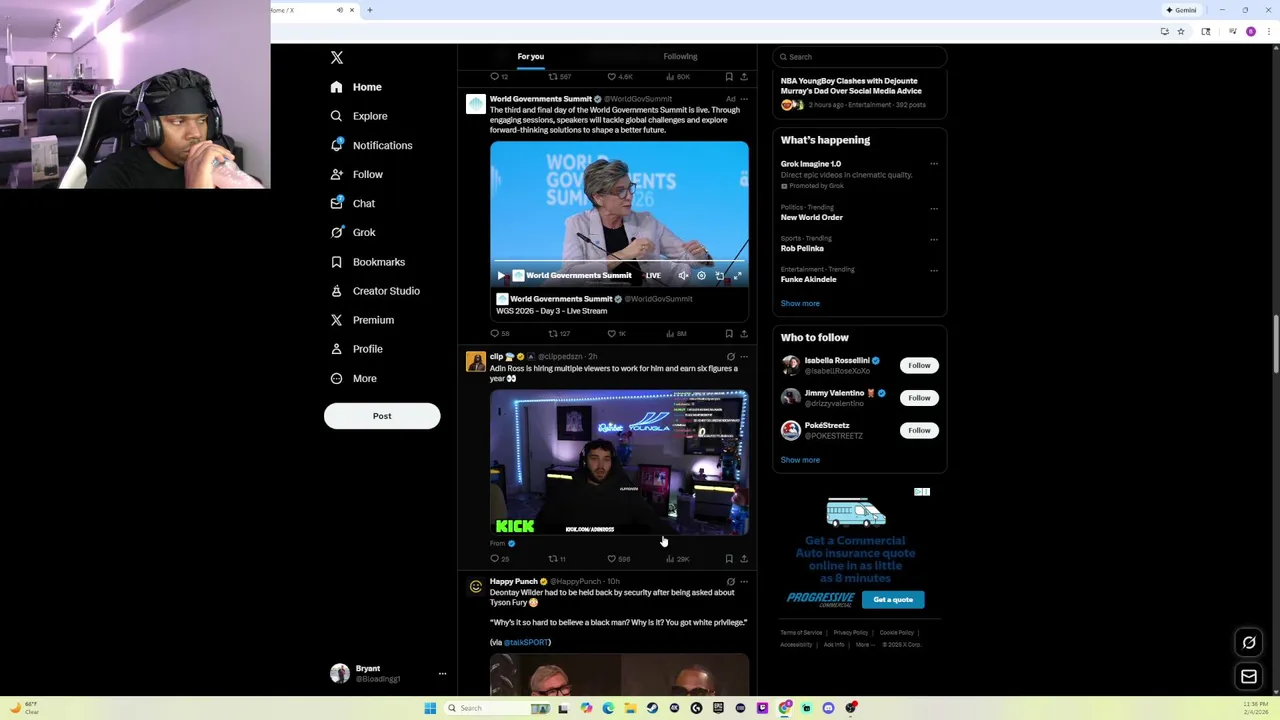The image size is (1280, 720).
Task: Reply to the World Governments Summit post
Action: pos(499,333)
